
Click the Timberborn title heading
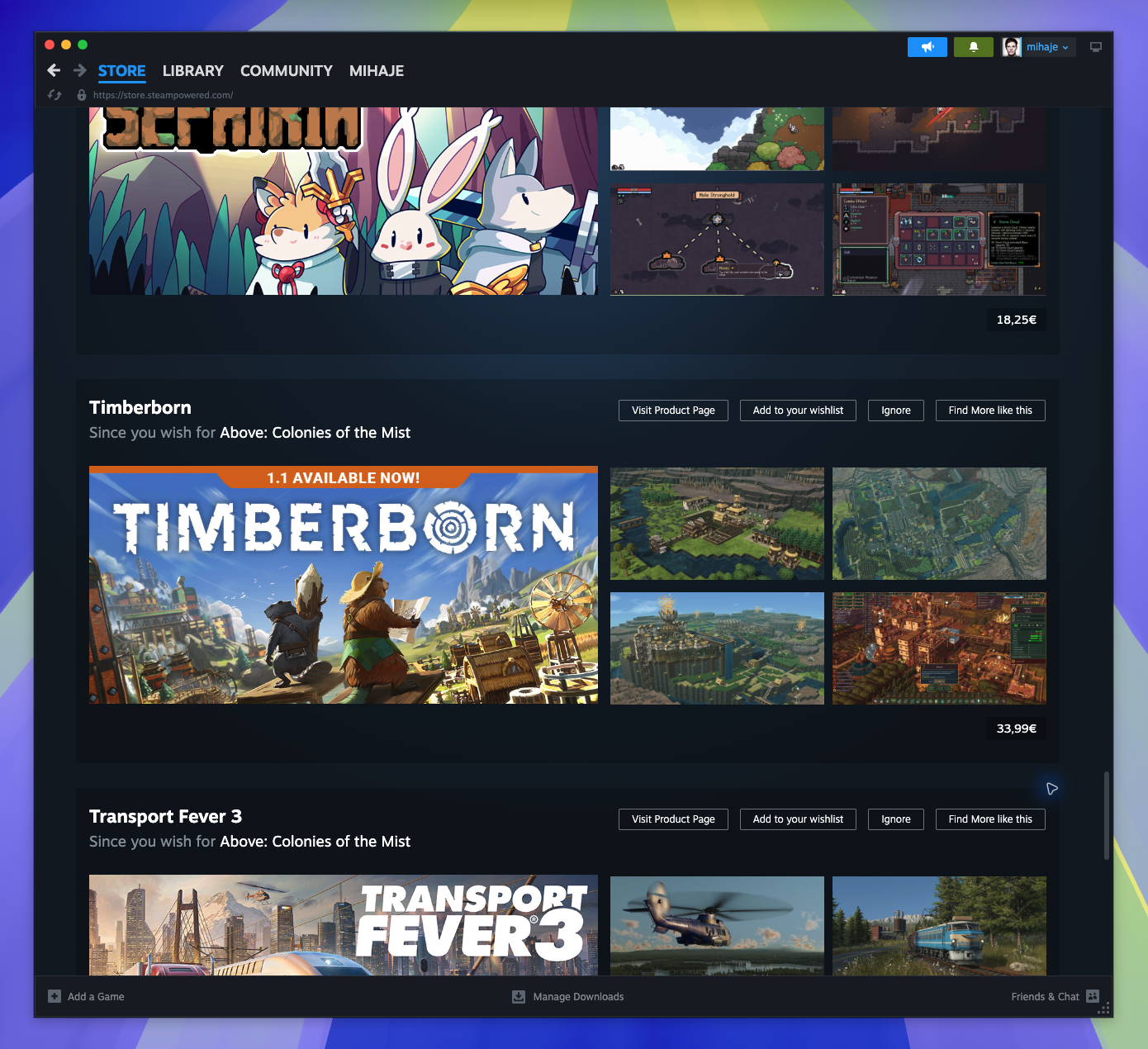140,407
